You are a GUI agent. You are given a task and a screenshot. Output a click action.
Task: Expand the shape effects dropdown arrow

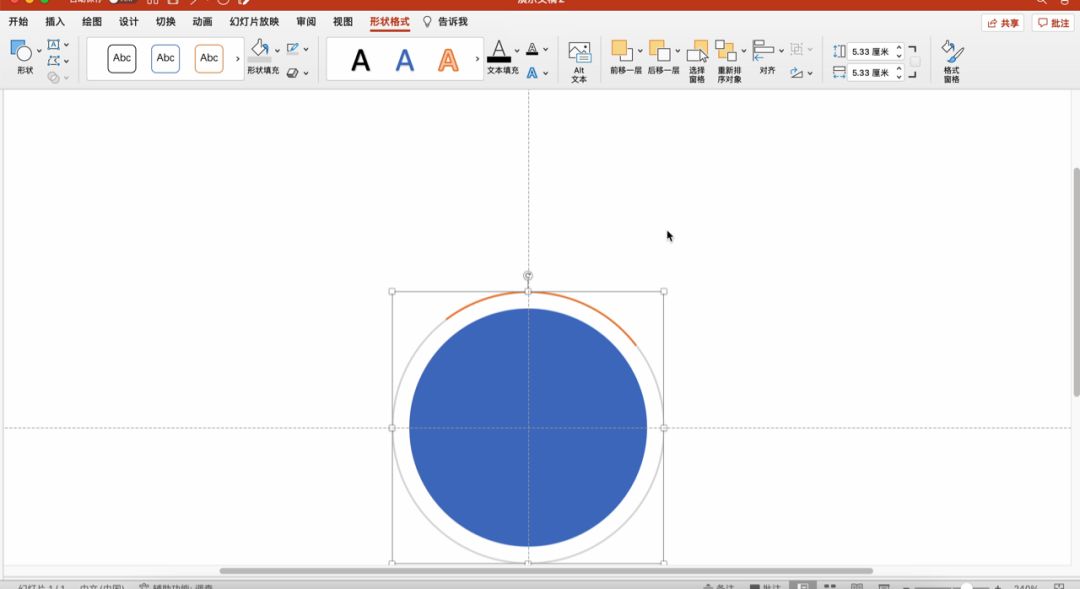pyautogui.click(x=306, y=73)
